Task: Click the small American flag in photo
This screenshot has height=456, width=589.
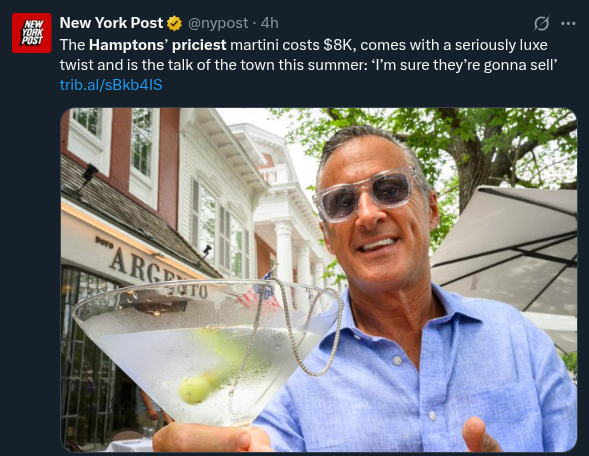Action: coord(259,291)
